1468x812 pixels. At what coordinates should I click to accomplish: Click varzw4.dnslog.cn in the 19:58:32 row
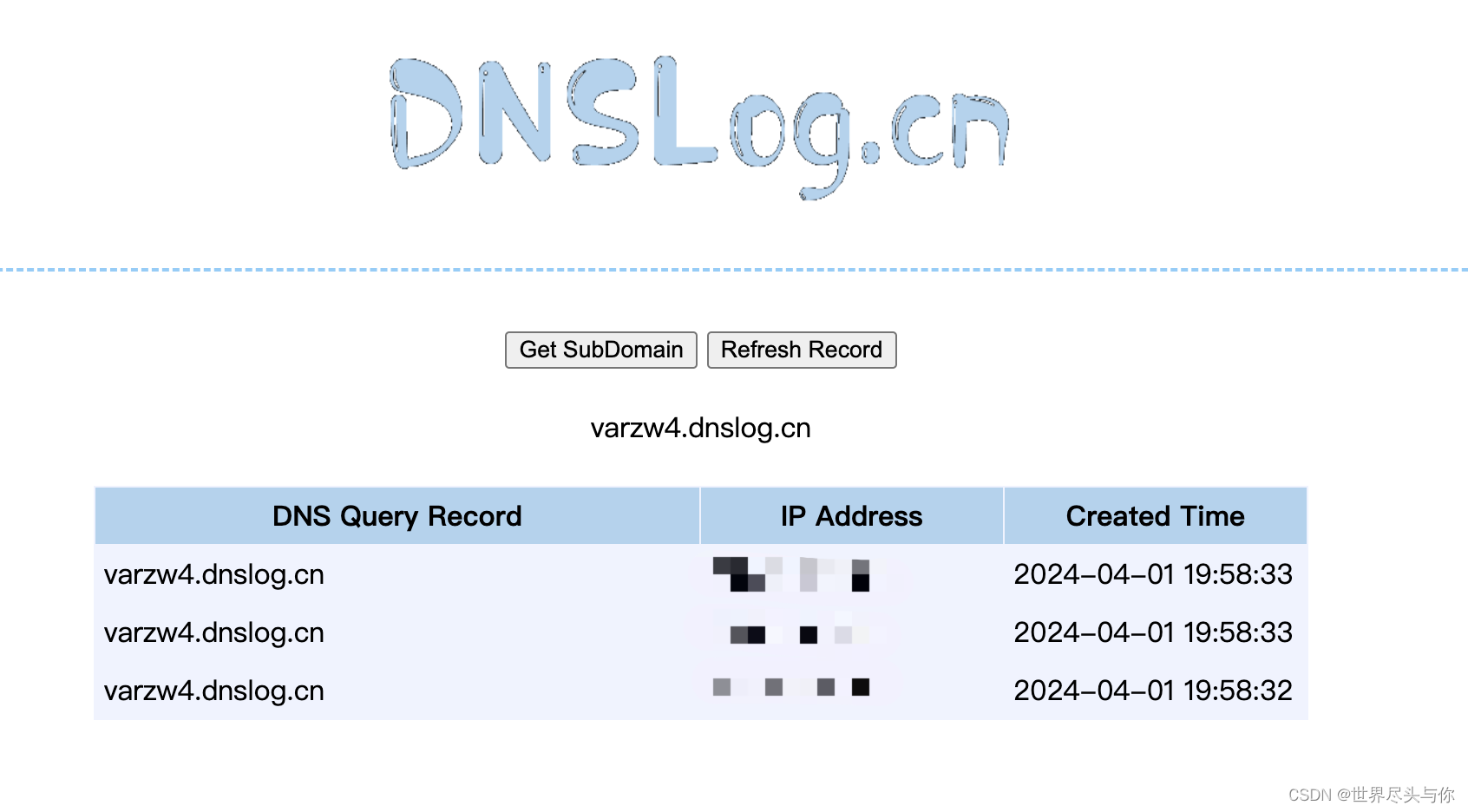214,691
